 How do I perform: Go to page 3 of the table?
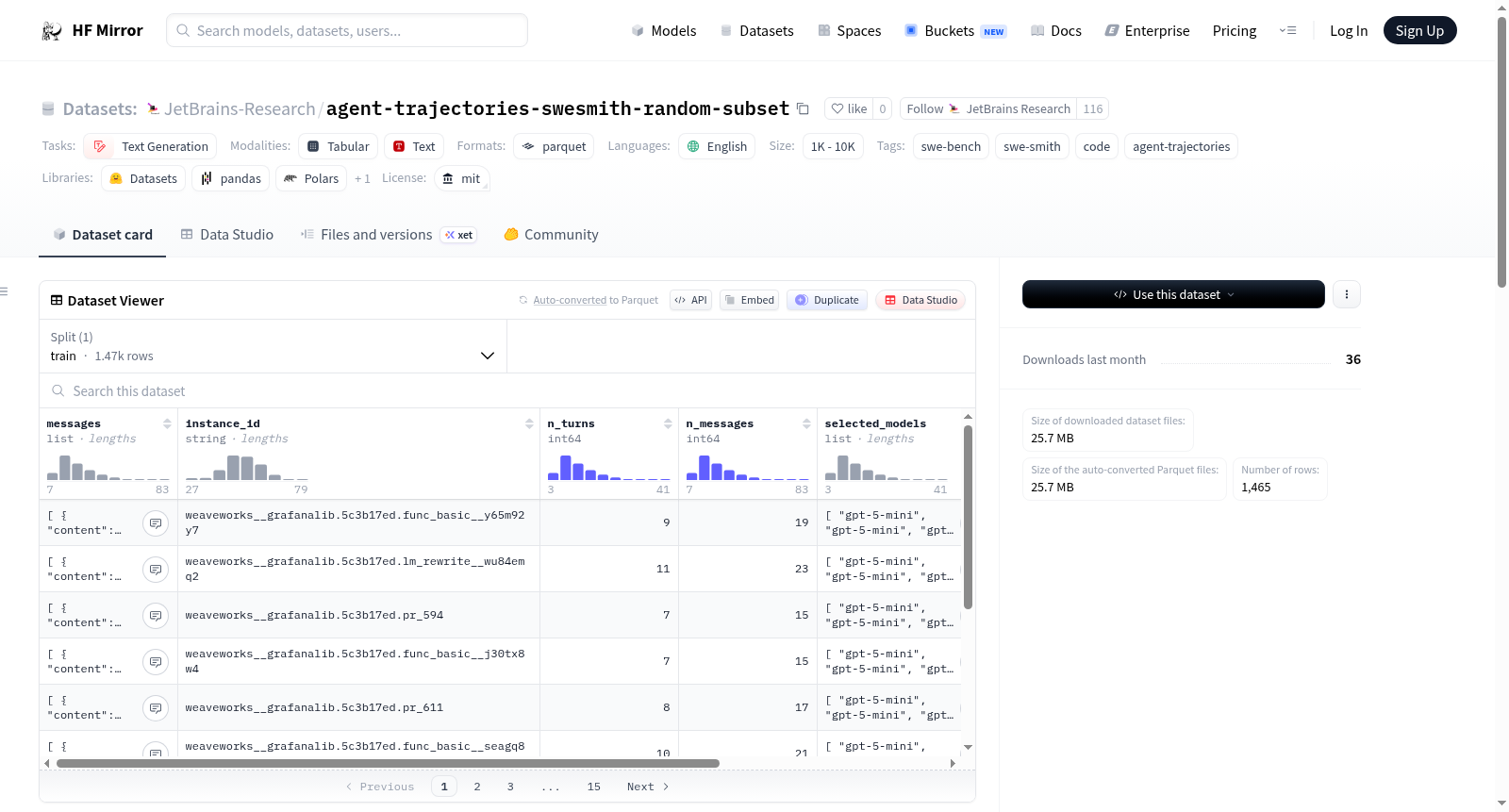(x=510, y=787)
